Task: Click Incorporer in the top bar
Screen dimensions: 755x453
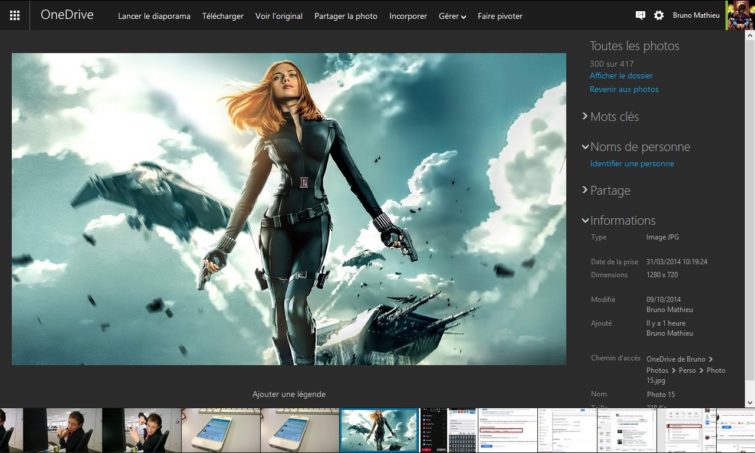Action: (408, 16)
